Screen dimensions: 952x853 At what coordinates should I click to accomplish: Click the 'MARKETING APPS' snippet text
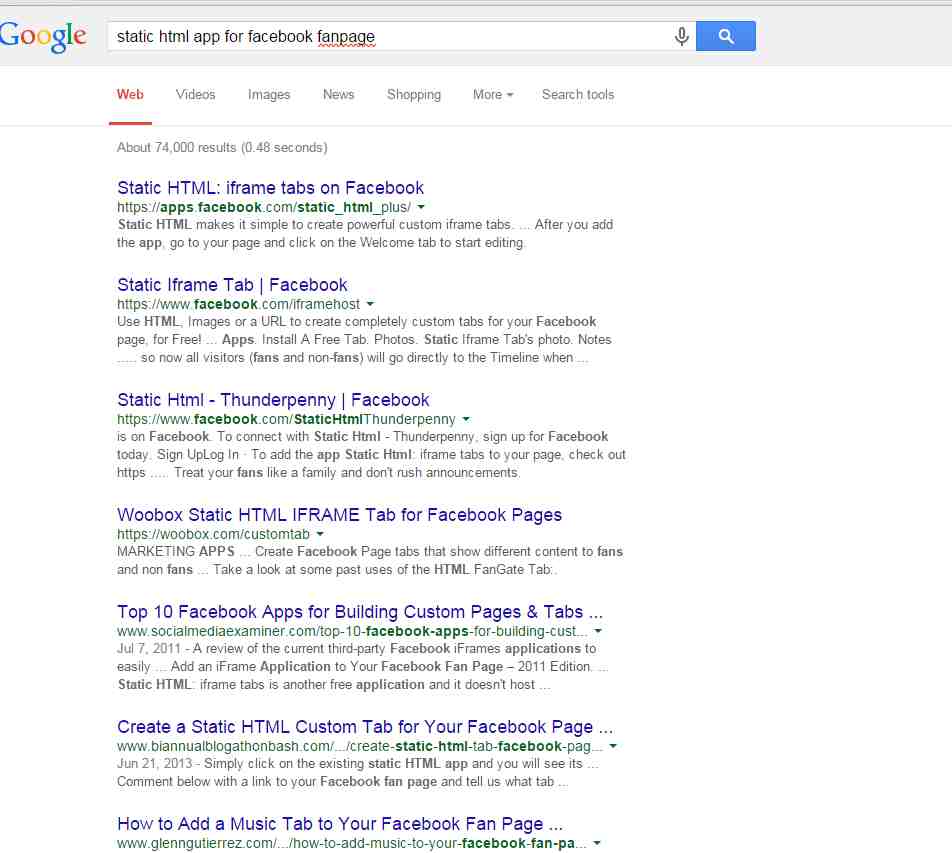175,551
